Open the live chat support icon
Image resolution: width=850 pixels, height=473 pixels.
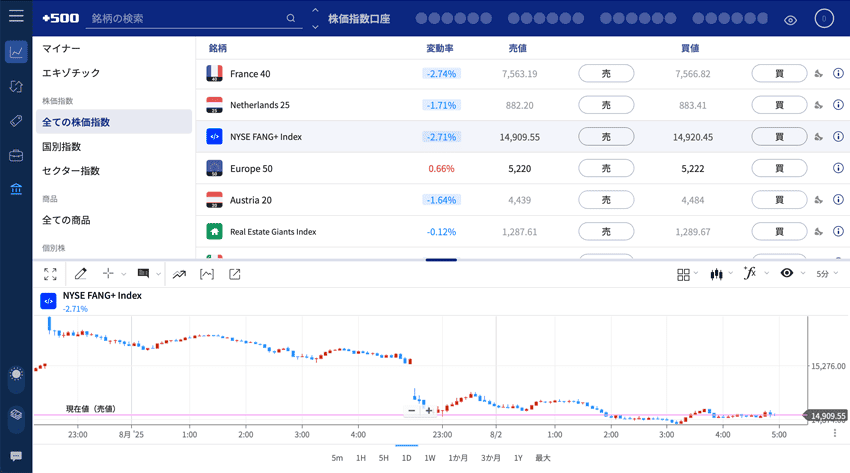pyautogui.click(x=16, y=456)
